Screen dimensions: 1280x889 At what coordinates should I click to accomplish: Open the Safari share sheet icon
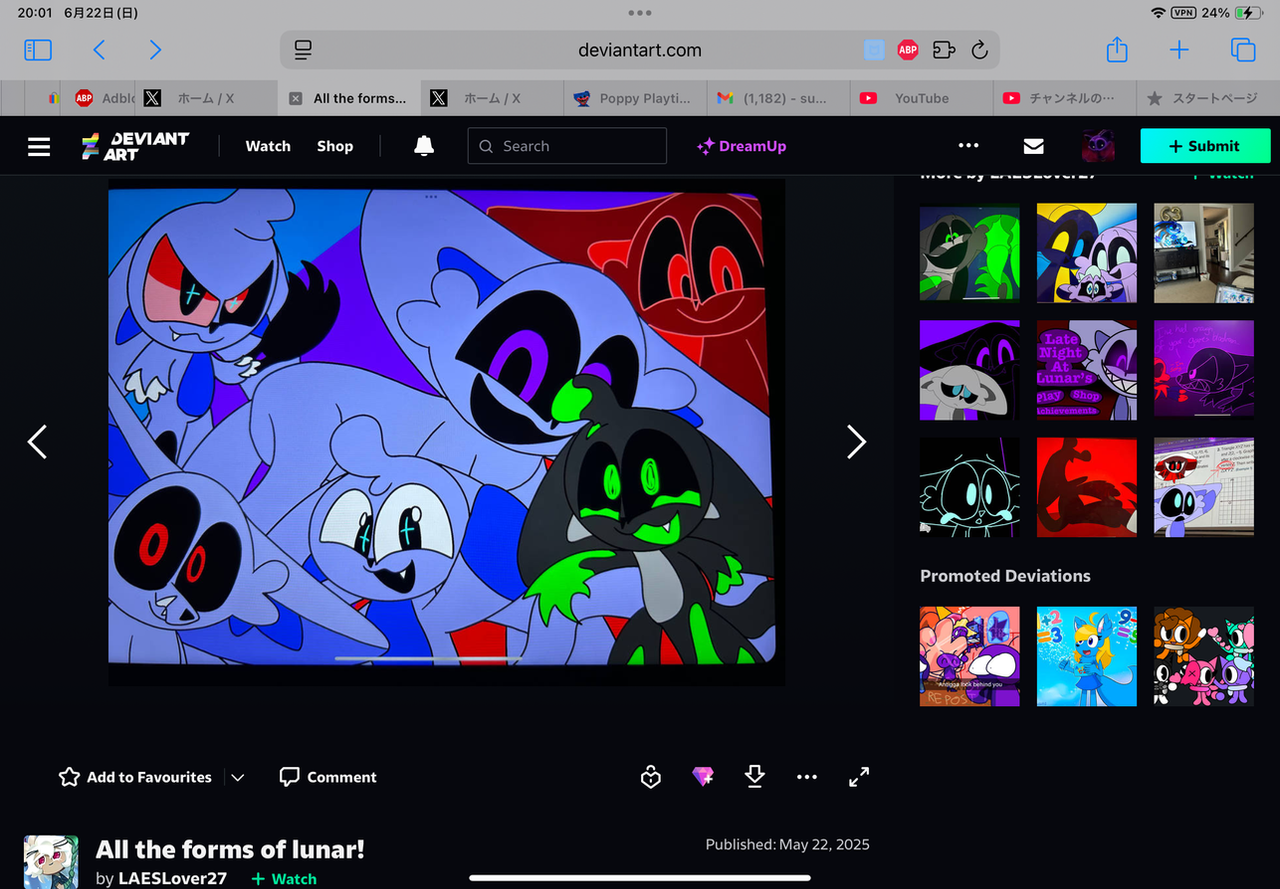(1117, 49)
